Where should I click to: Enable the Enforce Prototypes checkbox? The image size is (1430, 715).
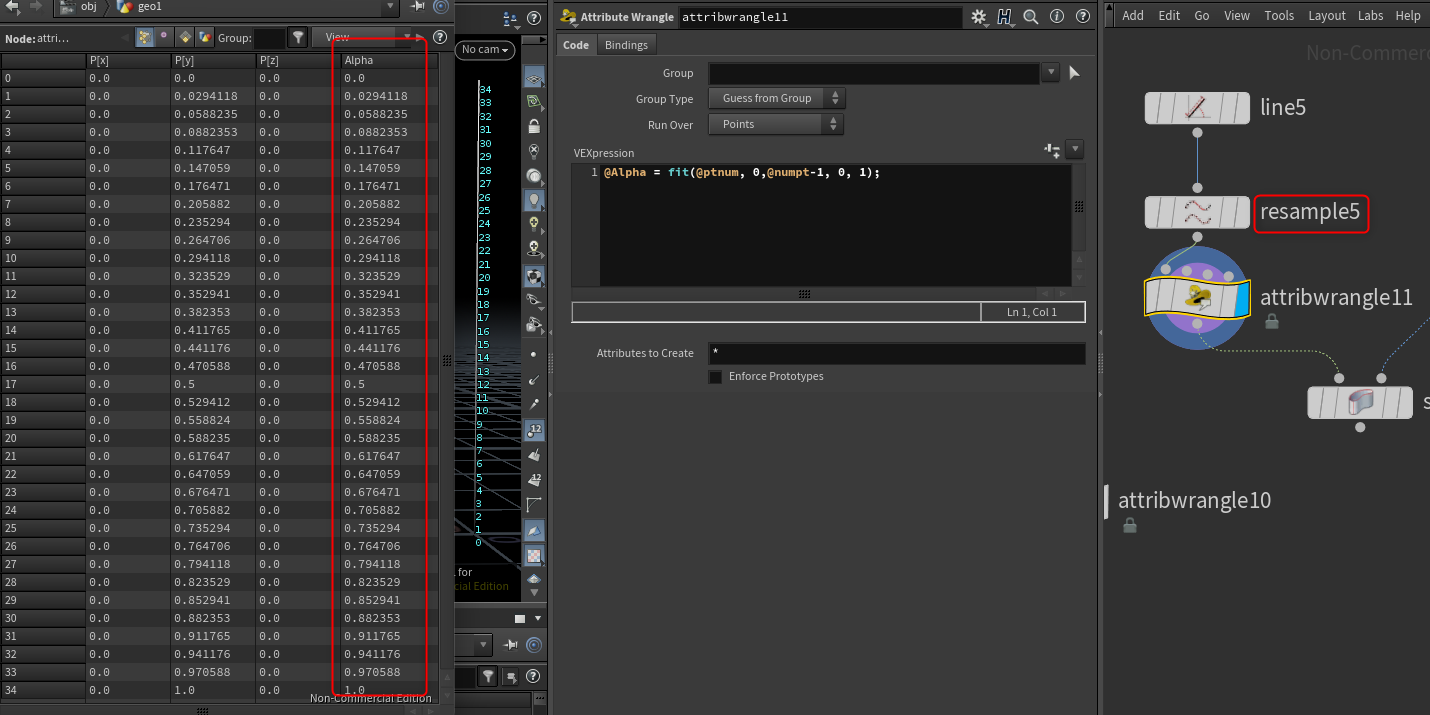coord(715,377)
